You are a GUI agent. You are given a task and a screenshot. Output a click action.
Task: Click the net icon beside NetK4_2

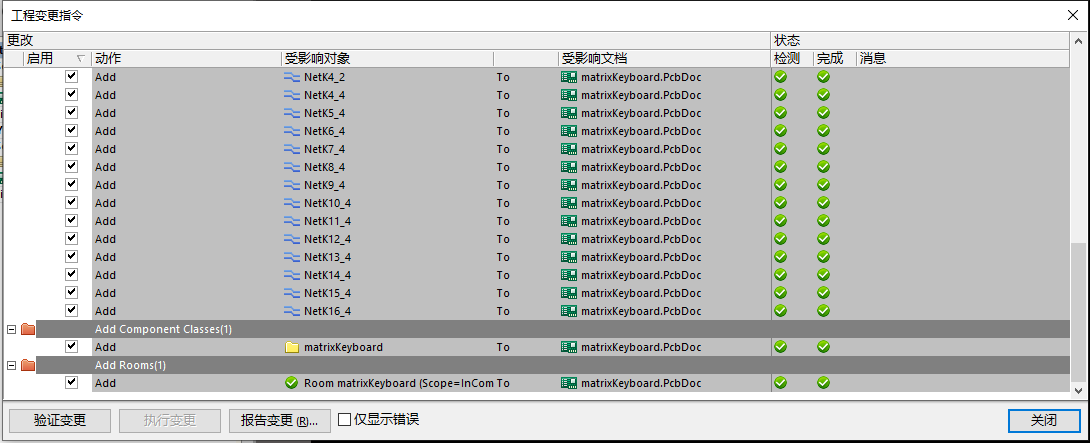292,77
